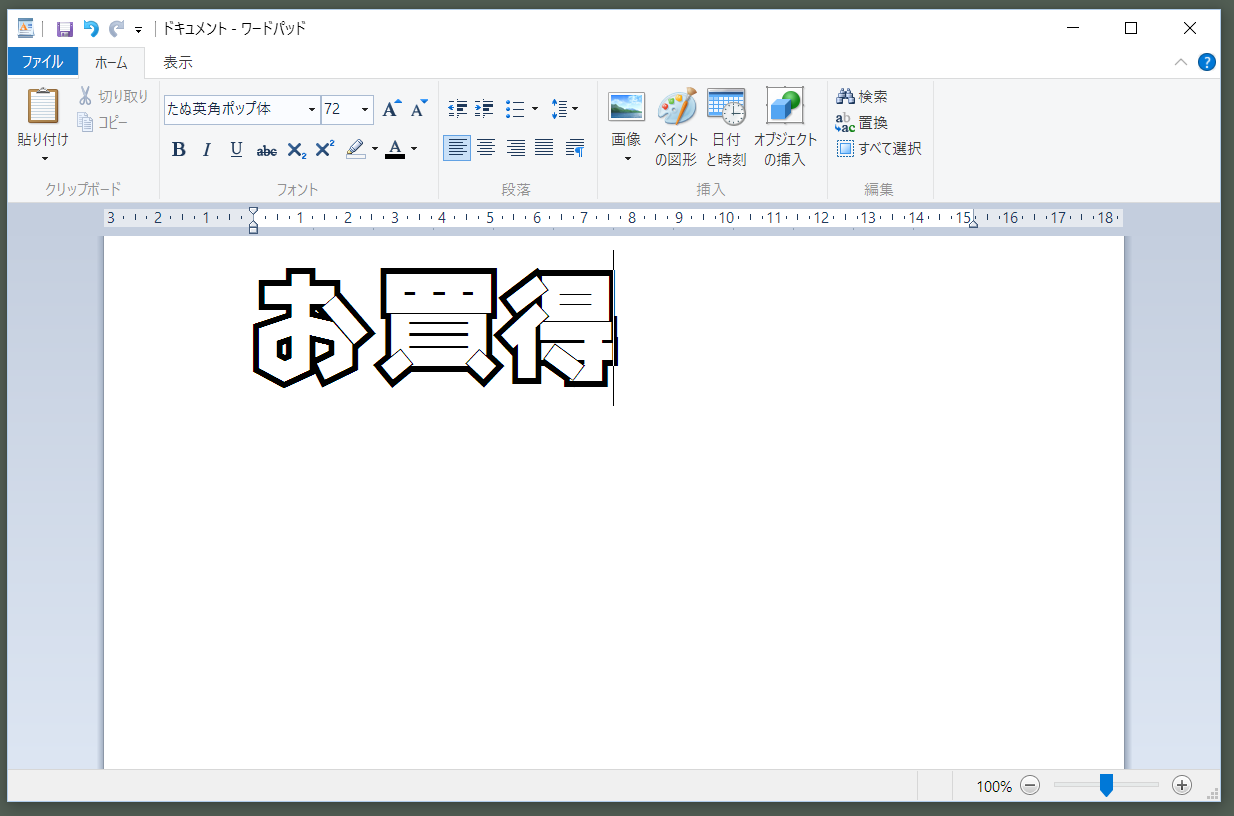Zoom out with the minus button

[x=1031, y=785]
